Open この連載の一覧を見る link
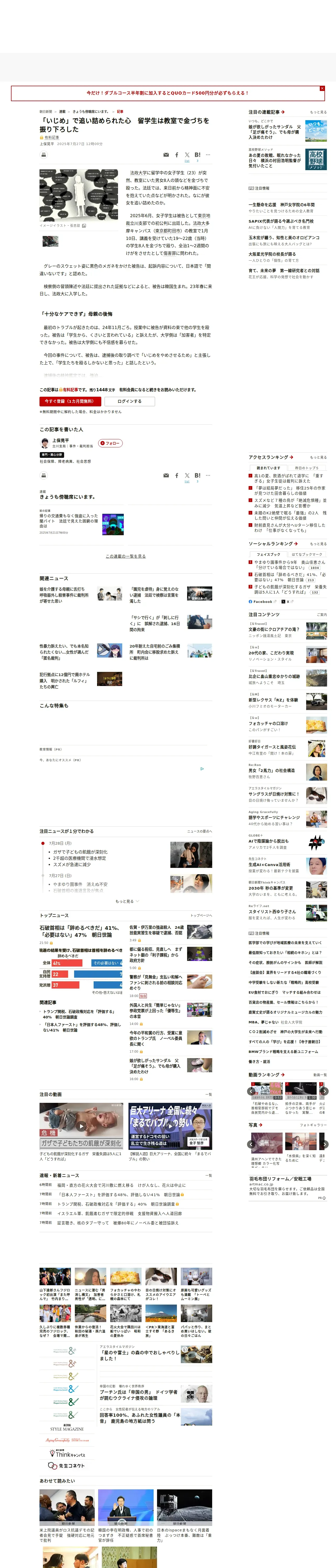 (126, 556)
